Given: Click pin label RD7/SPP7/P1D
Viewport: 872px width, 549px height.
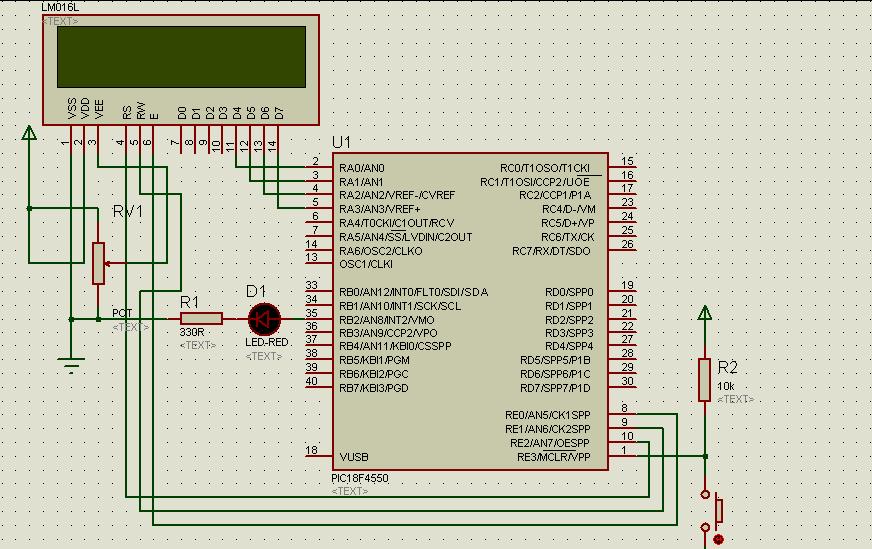Looking at the screenshot, I should (555, 388).
